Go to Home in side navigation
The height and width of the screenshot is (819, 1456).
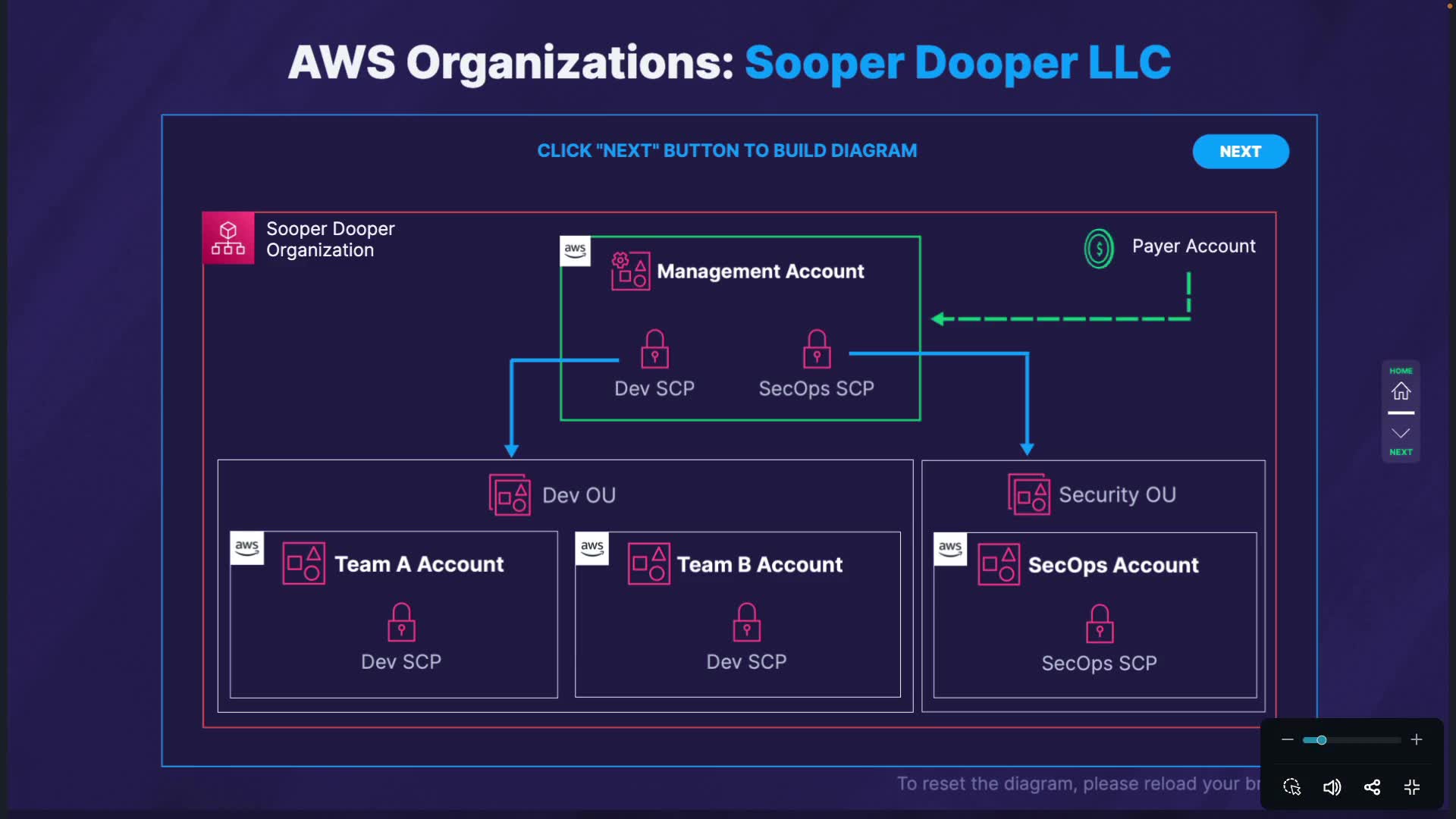click(x=1401, y=391)
